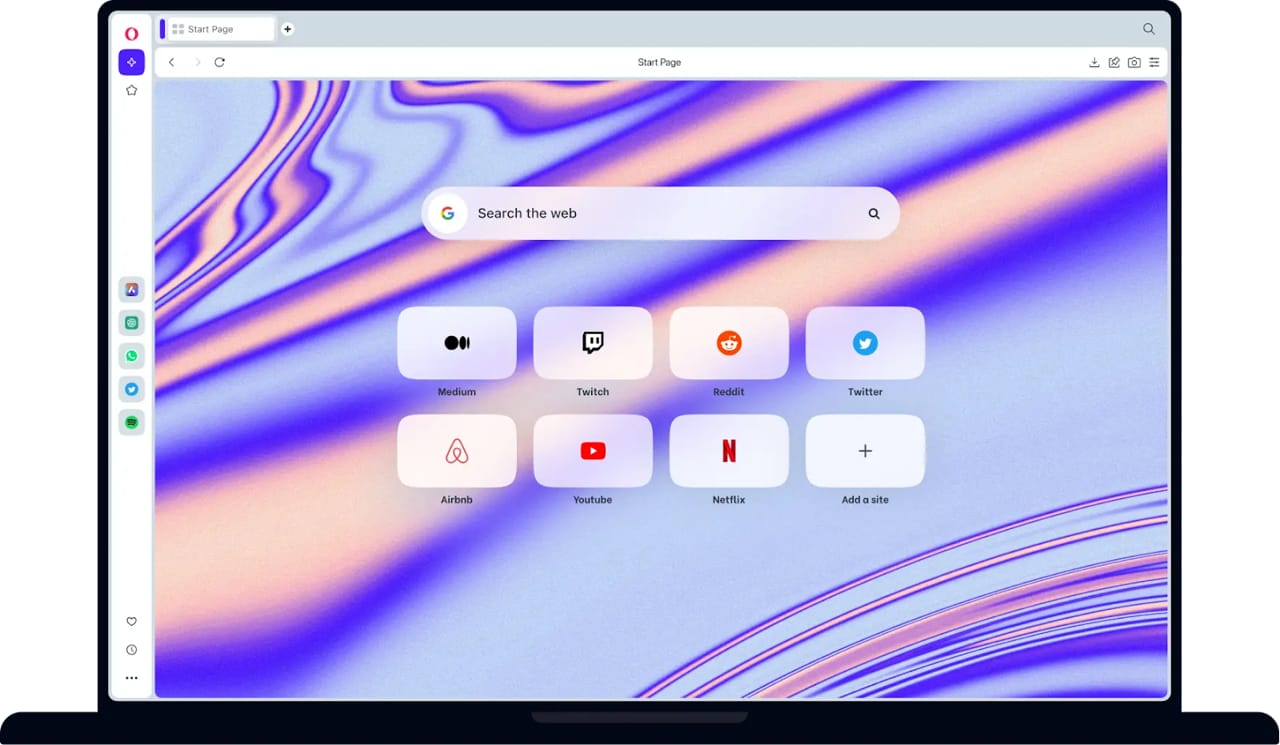Open the Twitch speed dial tile
The height and width of the screenshot is (745, 1280).
click(593, 343)
